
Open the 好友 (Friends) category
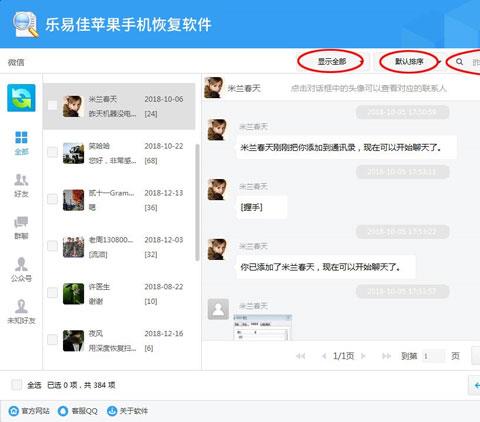coord(21,185)
